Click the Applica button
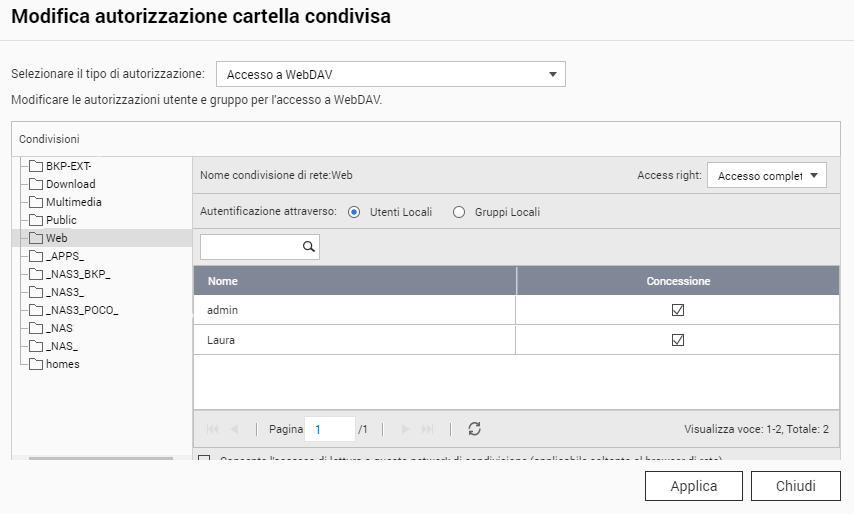This screenshot has width=854, height=514. [x=693, y=486]
